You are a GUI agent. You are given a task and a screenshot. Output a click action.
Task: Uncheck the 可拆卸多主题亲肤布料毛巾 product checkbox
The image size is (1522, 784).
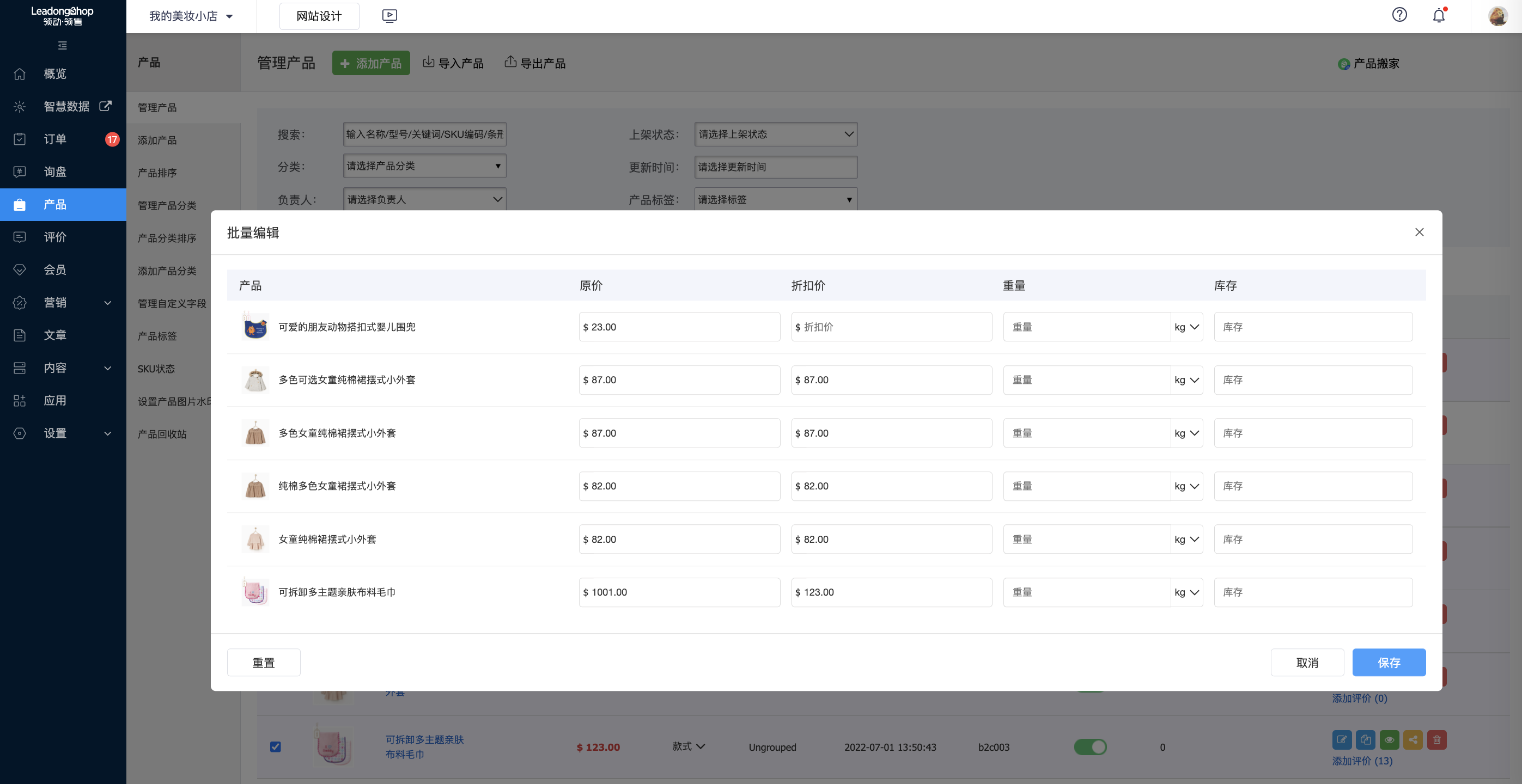pos(275,746)
